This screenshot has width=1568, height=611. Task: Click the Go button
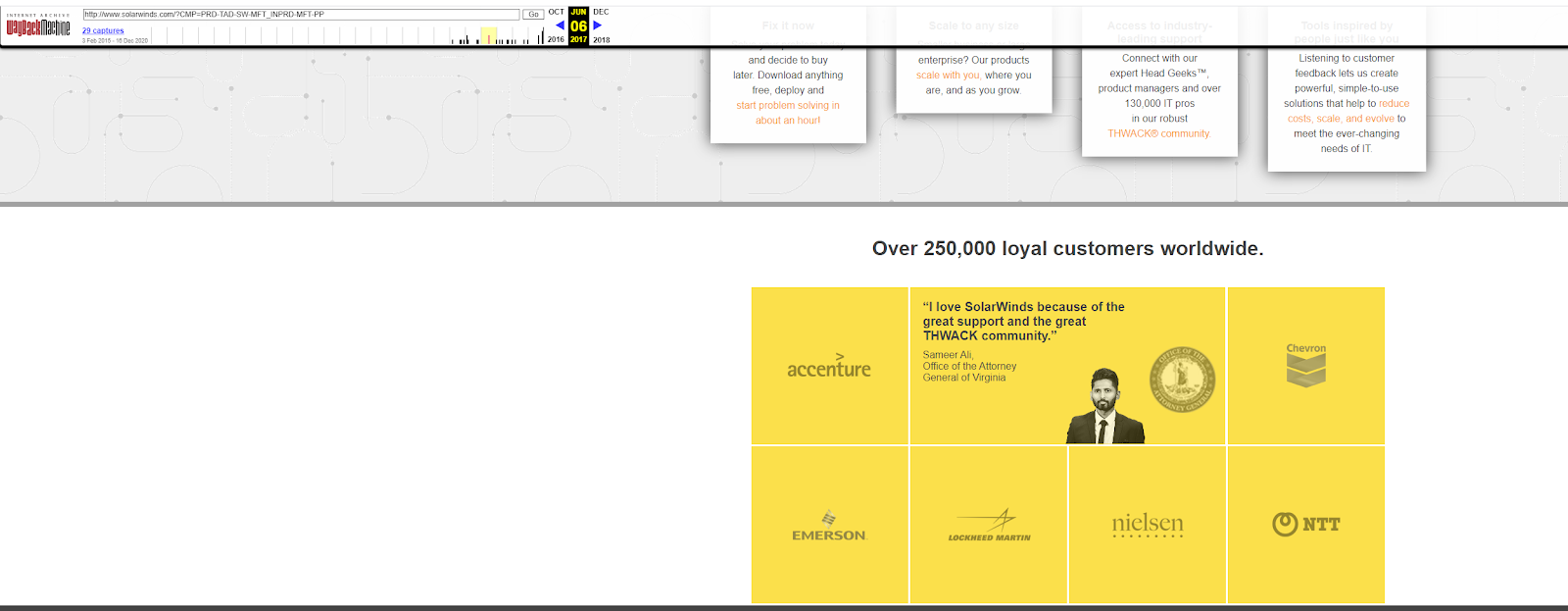533,15
